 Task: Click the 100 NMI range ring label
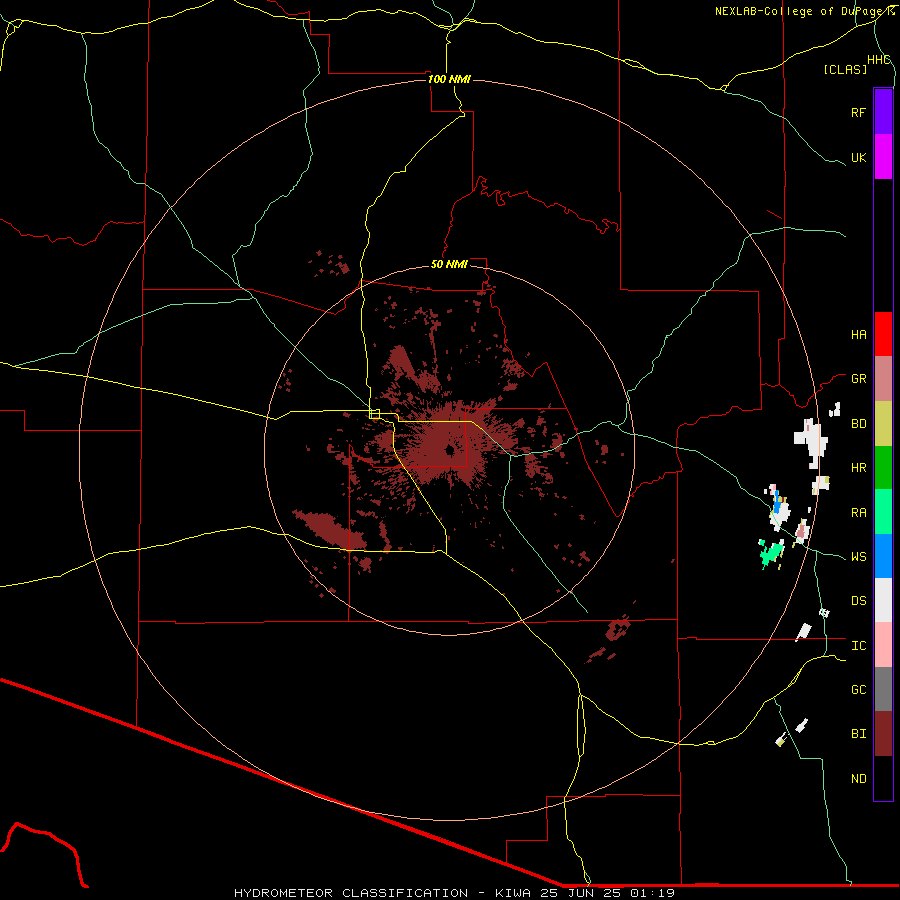pos(449,79)
